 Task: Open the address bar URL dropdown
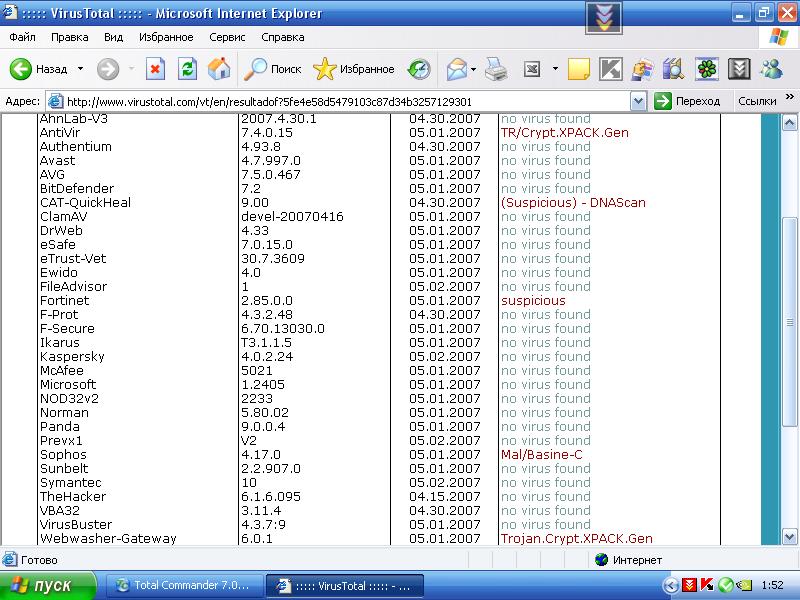point(638,101)
